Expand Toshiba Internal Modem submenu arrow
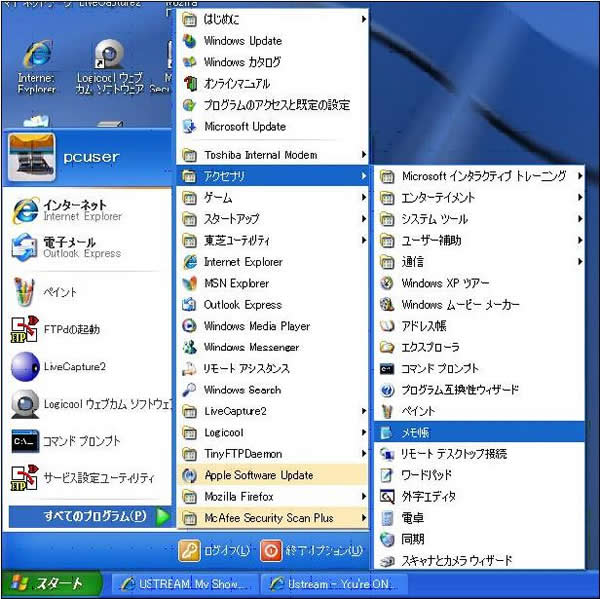600x599 pixels. click(364, 155)
